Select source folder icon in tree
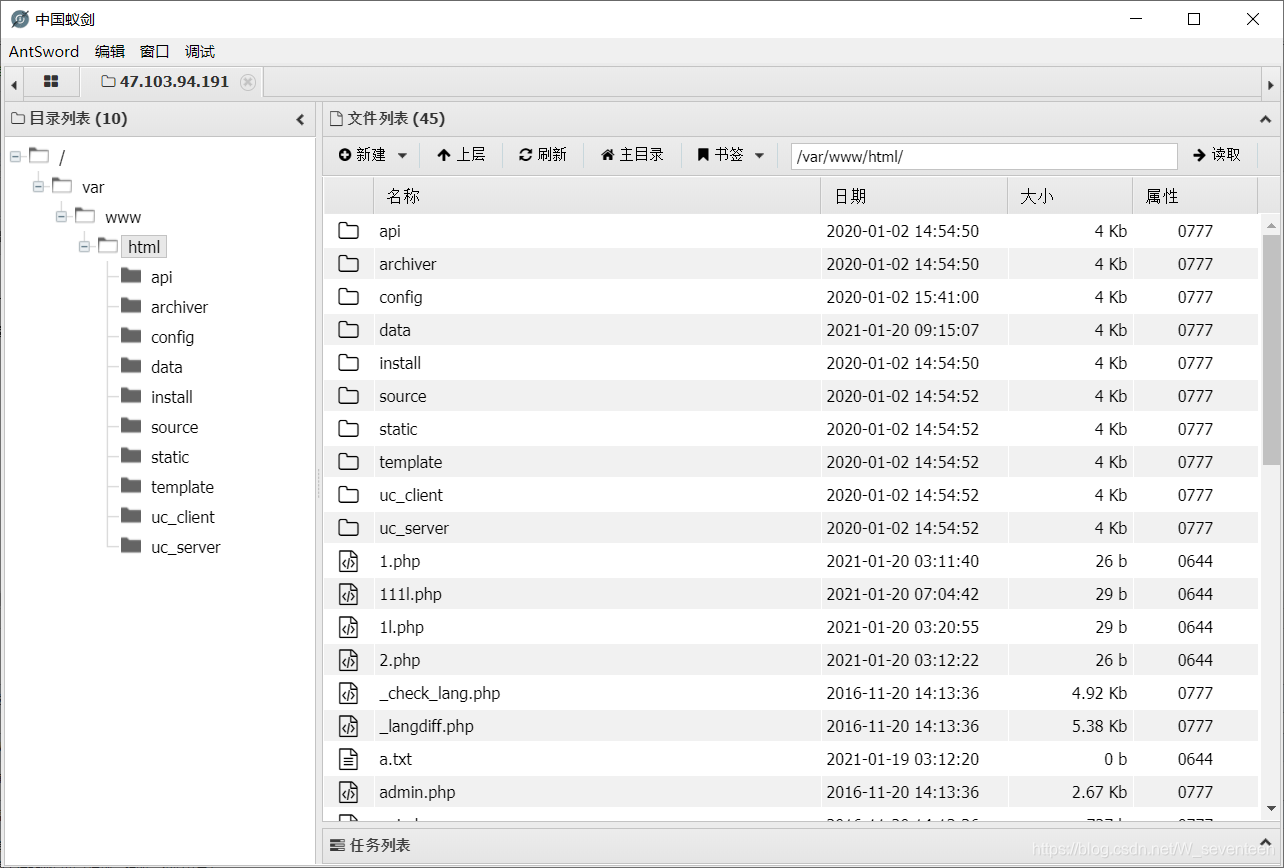This screenshot has height=868, width=1284. click(x=131, y=426)
